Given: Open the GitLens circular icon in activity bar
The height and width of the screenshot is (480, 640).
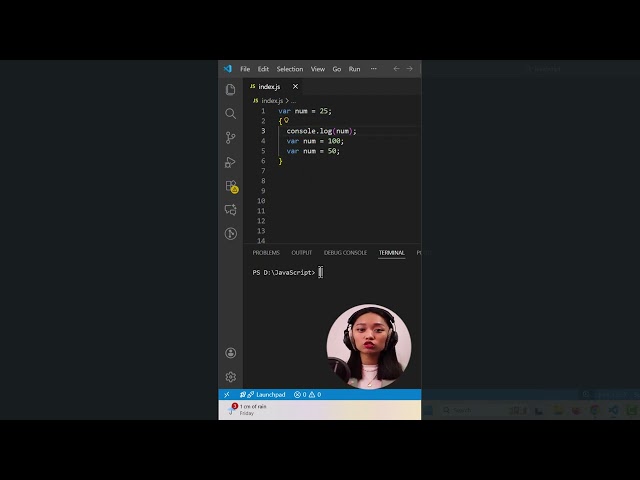Looking at the screenshot, I should [x=231, y=233].
